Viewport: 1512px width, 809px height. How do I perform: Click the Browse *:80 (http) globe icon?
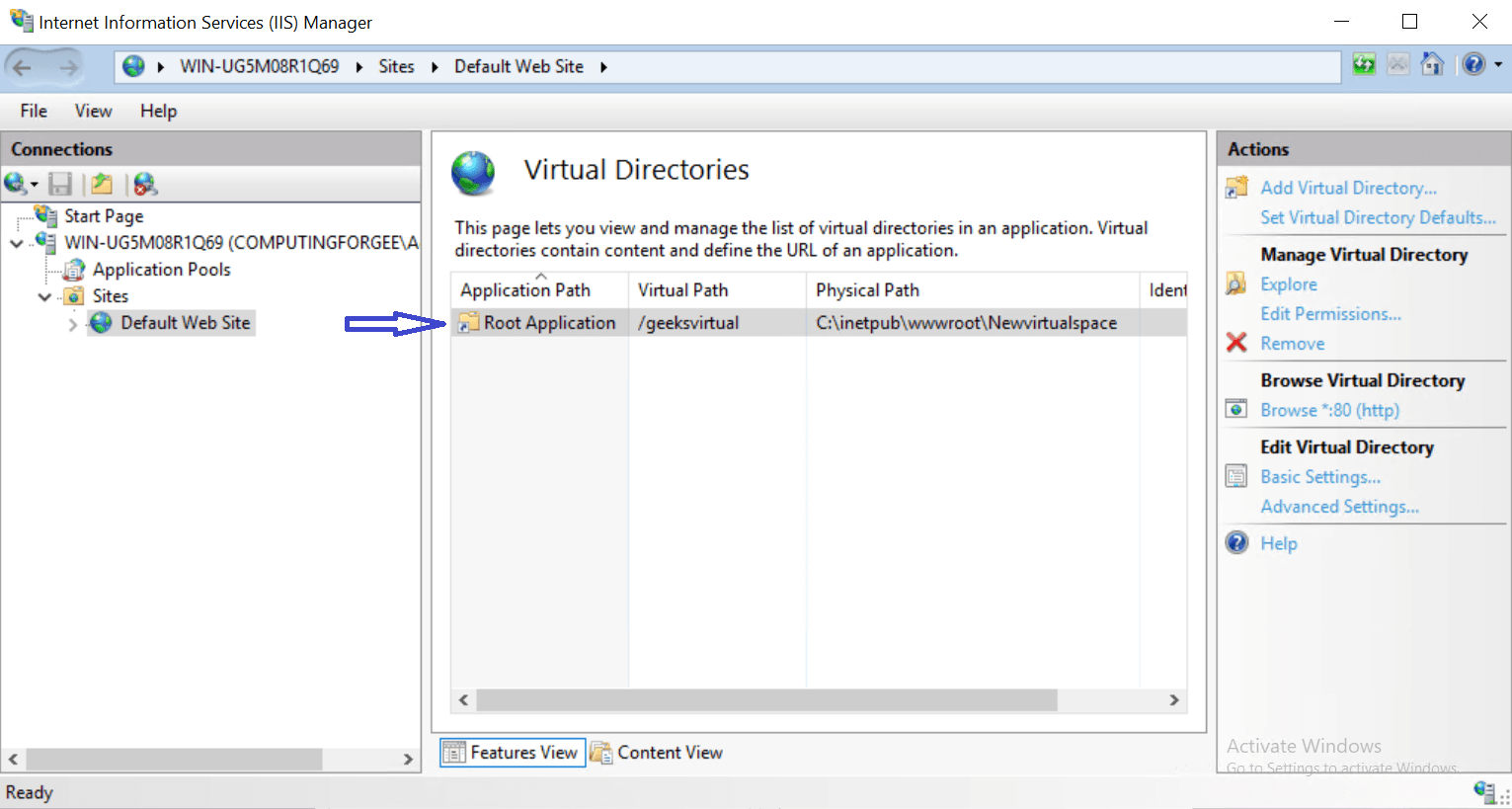point(1236,408)
